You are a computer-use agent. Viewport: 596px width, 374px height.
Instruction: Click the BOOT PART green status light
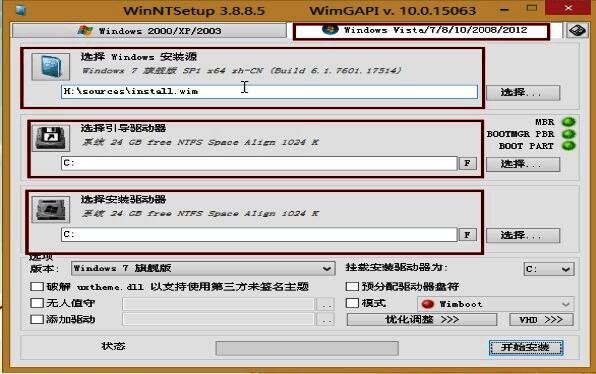point(569,146)
